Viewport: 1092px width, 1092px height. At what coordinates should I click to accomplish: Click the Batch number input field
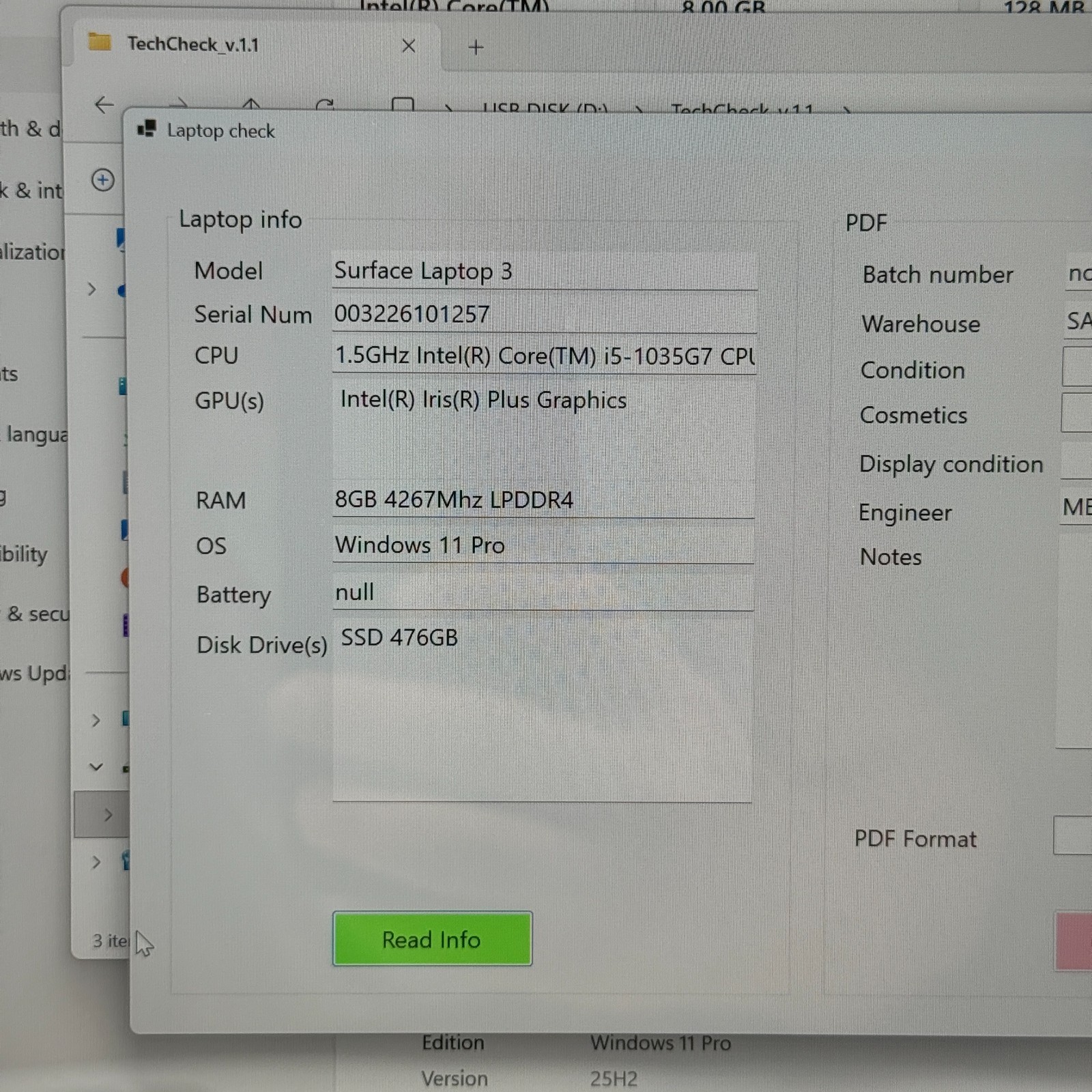tap(1078, 274)
